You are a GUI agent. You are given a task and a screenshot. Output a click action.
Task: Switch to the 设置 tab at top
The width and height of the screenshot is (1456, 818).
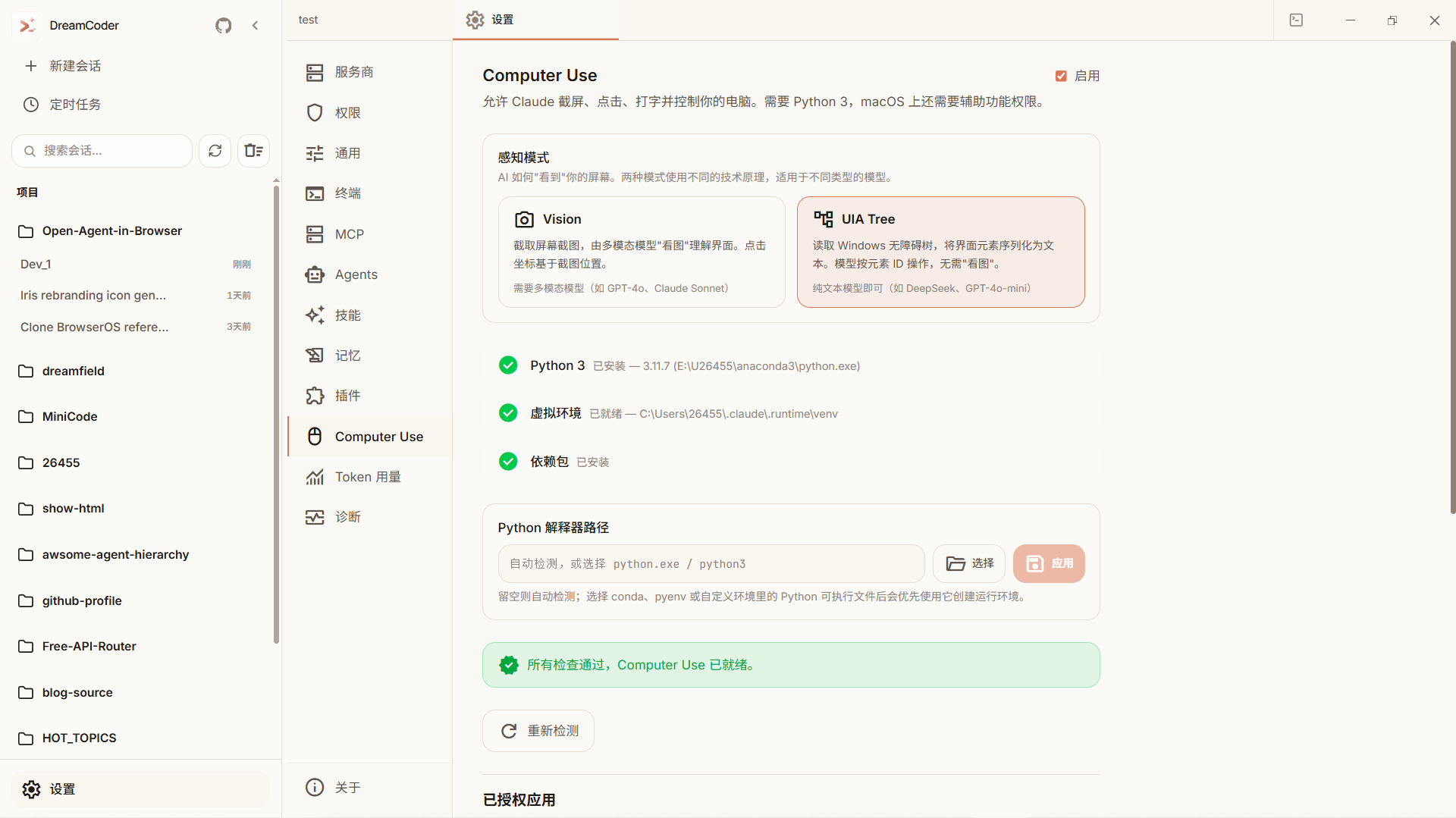pyautogui.click(x=535, y=20)
